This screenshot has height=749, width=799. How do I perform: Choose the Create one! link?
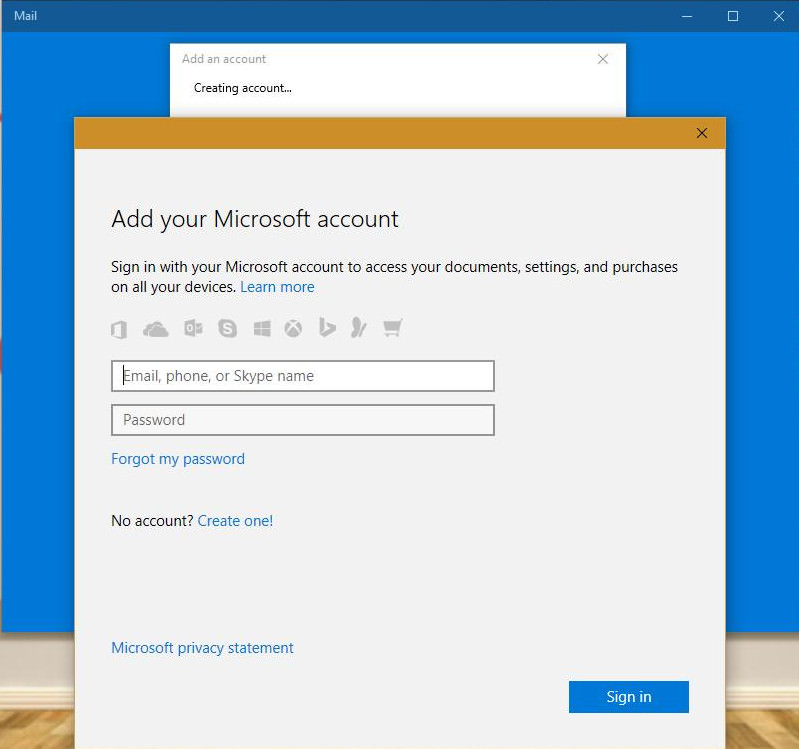pos(235,521)
